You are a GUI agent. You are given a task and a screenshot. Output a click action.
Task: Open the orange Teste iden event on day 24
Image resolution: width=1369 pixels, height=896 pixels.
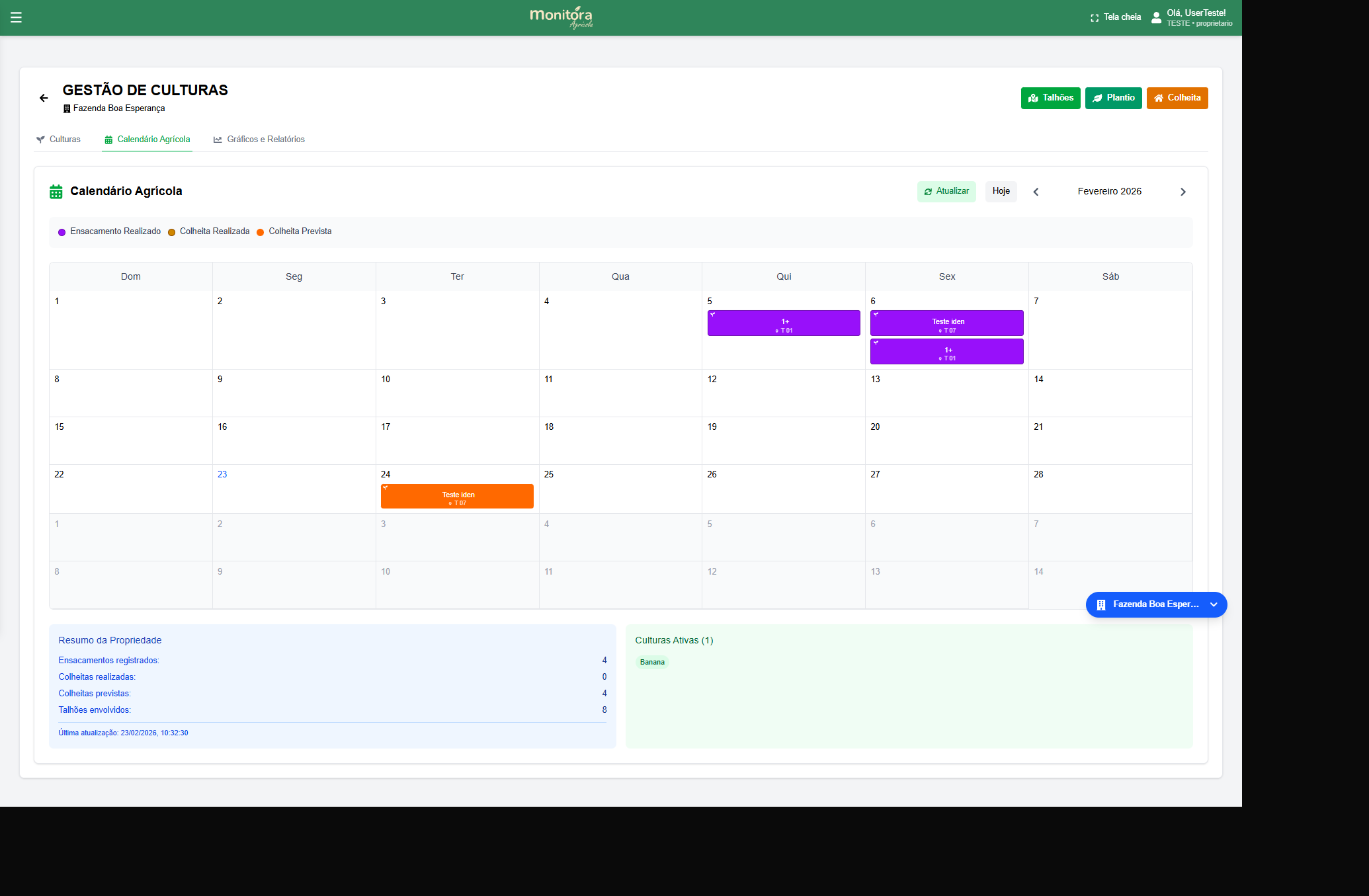tap(457, 497)
